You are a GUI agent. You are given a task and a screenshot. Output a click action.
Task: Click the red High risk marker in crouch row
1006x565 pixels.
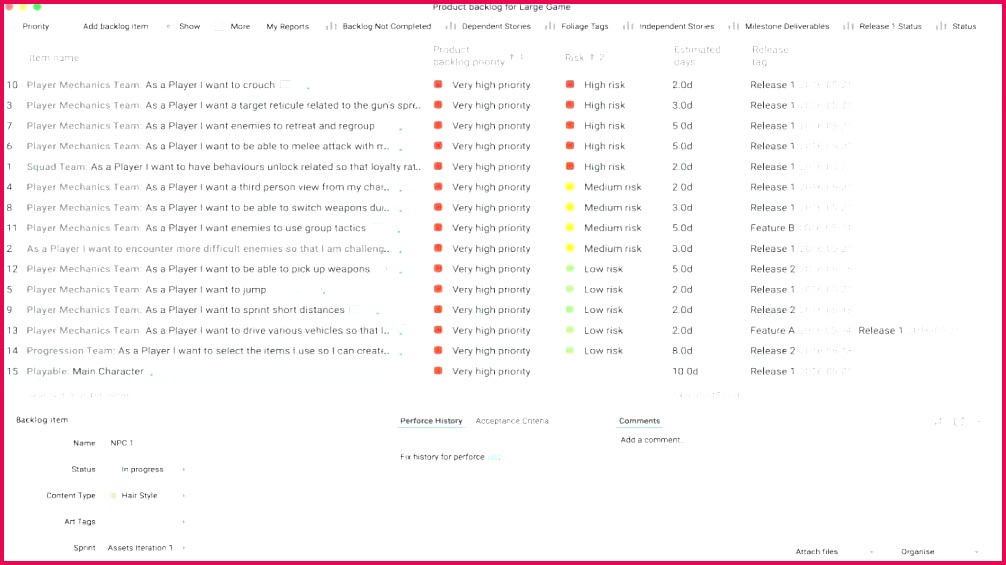point(570,84)
